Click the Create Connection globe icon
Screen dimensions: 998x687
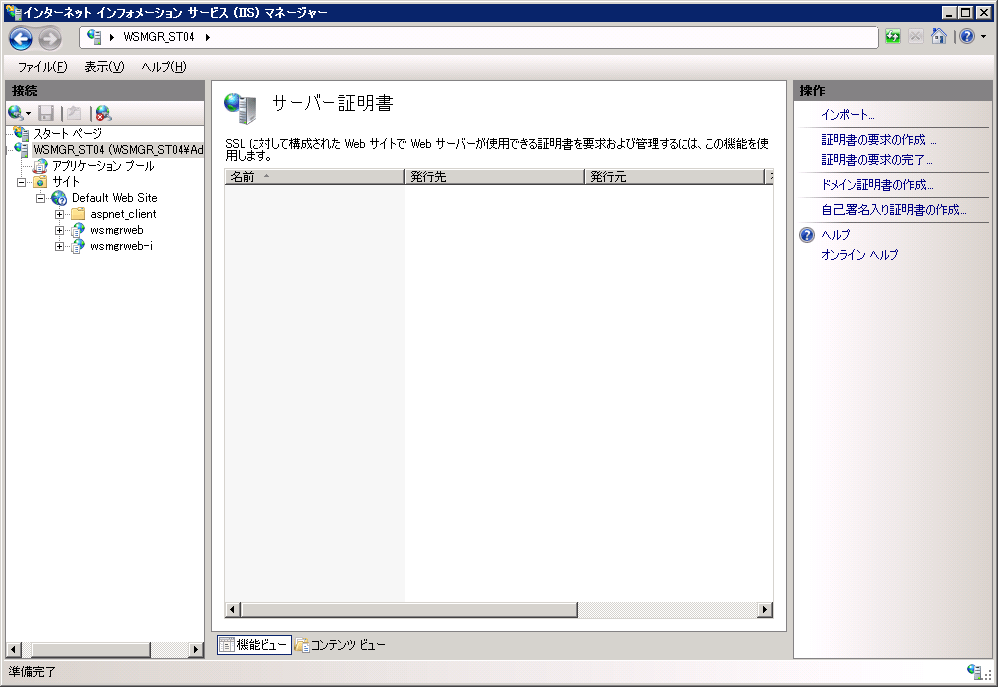coord(15,113)
